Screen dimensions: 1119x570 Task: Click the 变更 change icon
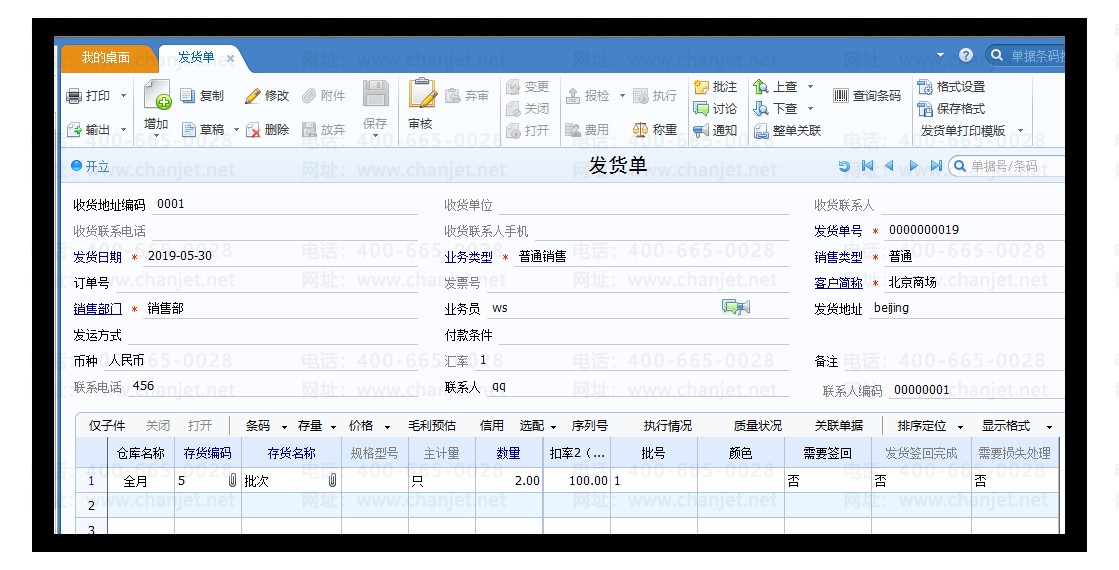coord(513,87)
